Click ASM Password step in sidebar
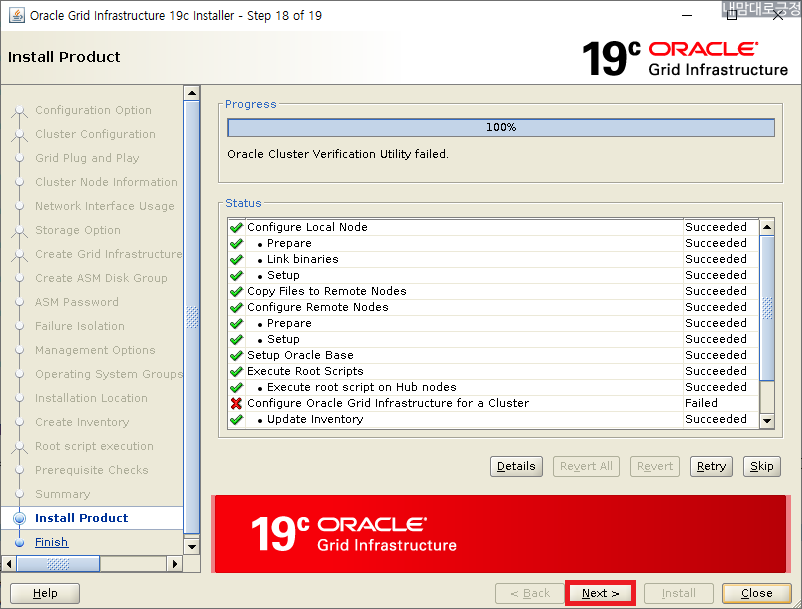This screenshot has height=609, width=802. point(77,302)
